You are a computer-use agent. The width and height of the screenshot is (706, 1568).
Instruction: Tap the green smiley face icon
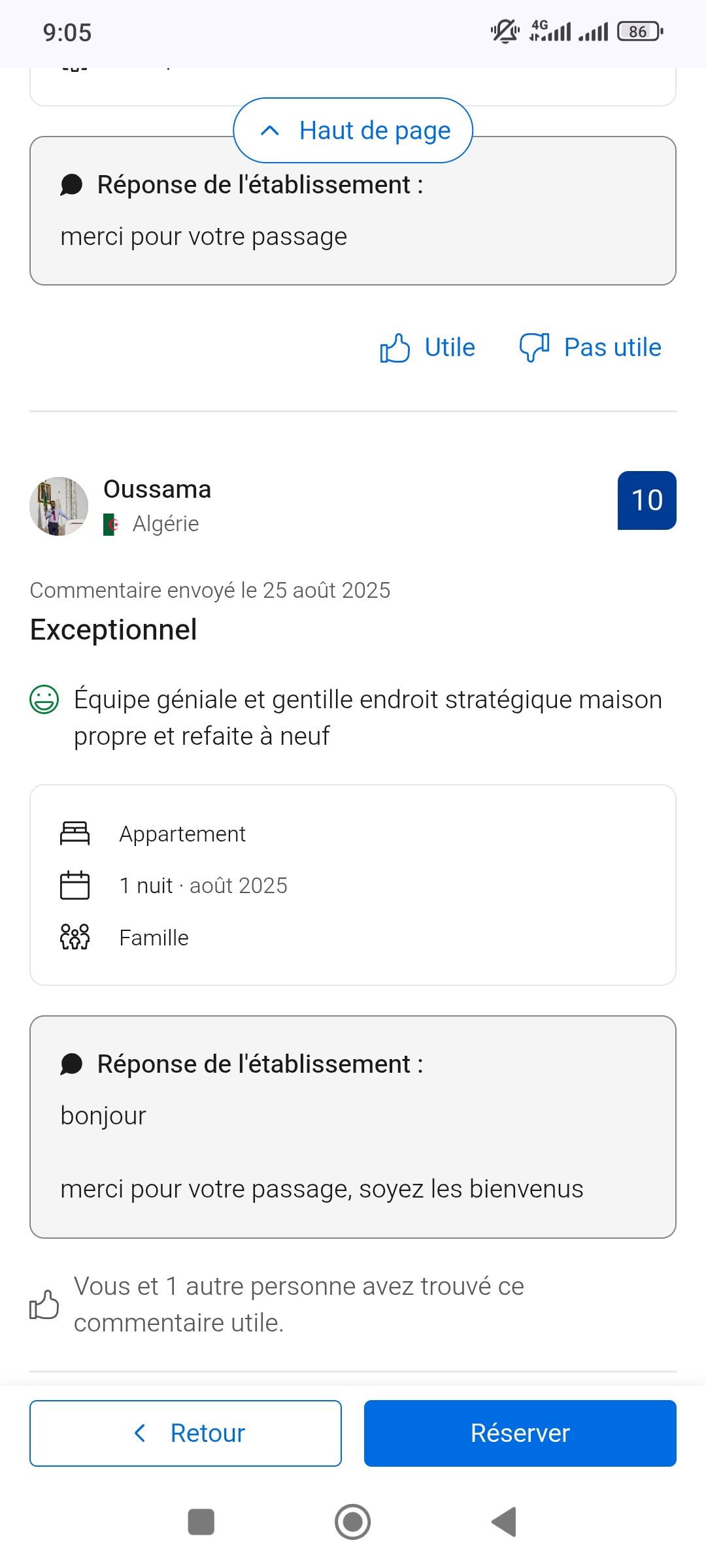click(44, 700)
